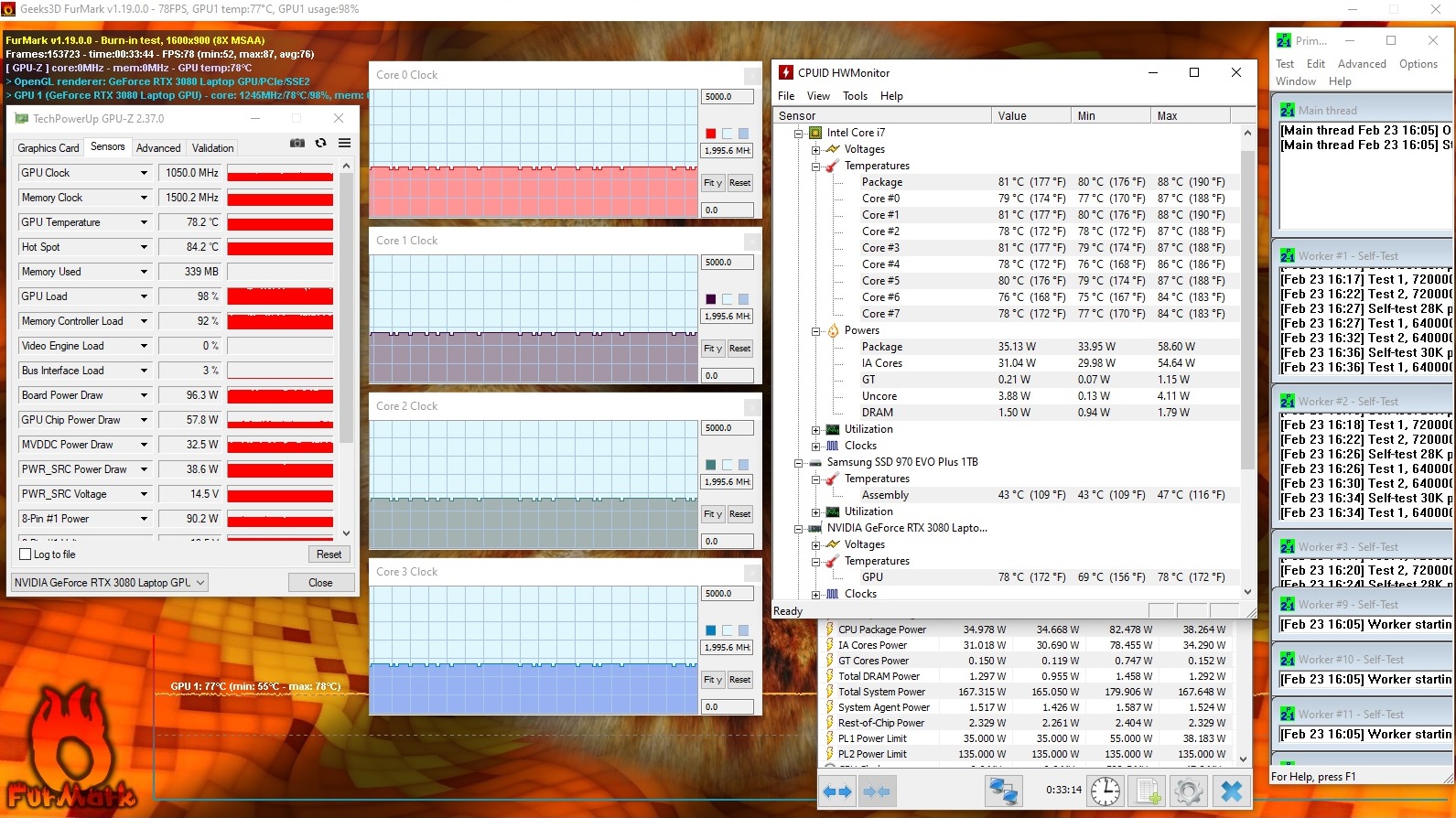Image resolution: width=1456 pixels, height=818 pixels.
Task: Open the GPU-Z hamburger menu icon
Action: 344,143
